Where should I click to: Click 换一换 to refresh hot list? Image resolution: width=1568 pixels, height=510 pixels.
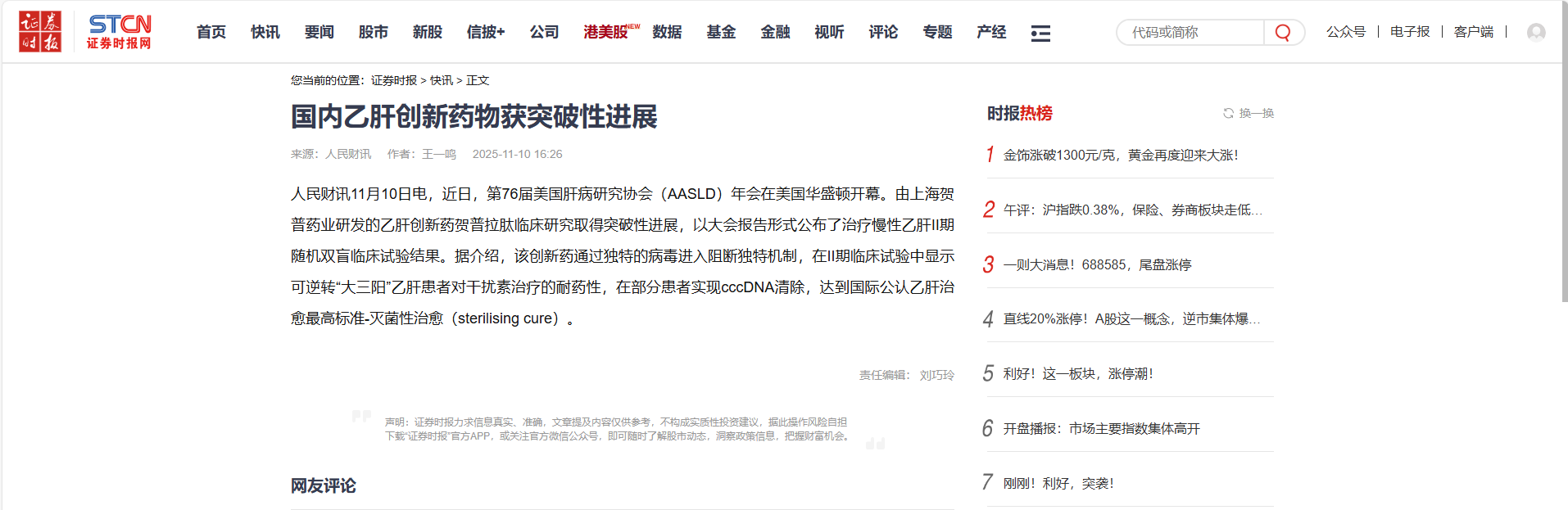tap(1256, 113)
